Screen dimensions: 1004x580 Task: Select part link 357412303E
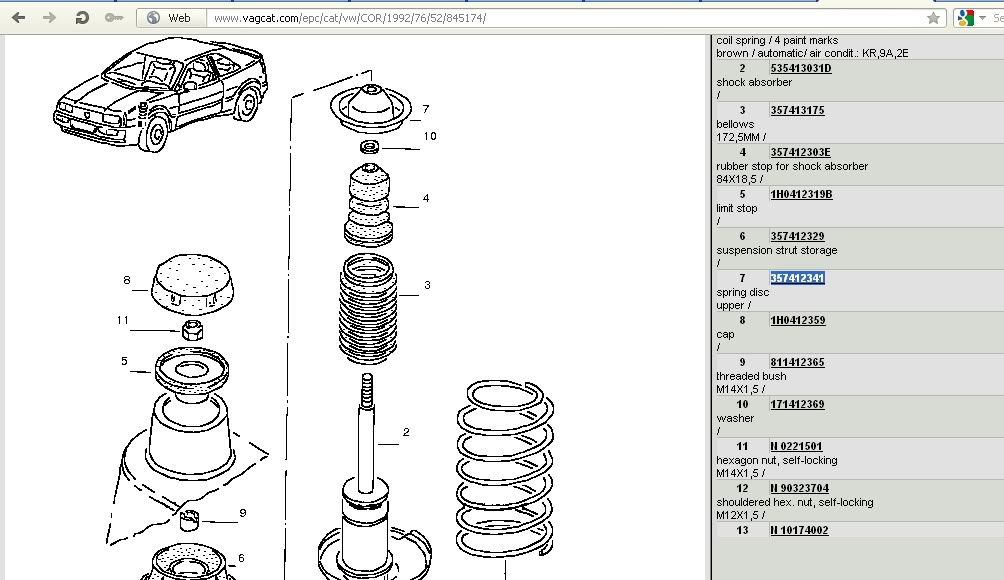[x=800, y=152]
